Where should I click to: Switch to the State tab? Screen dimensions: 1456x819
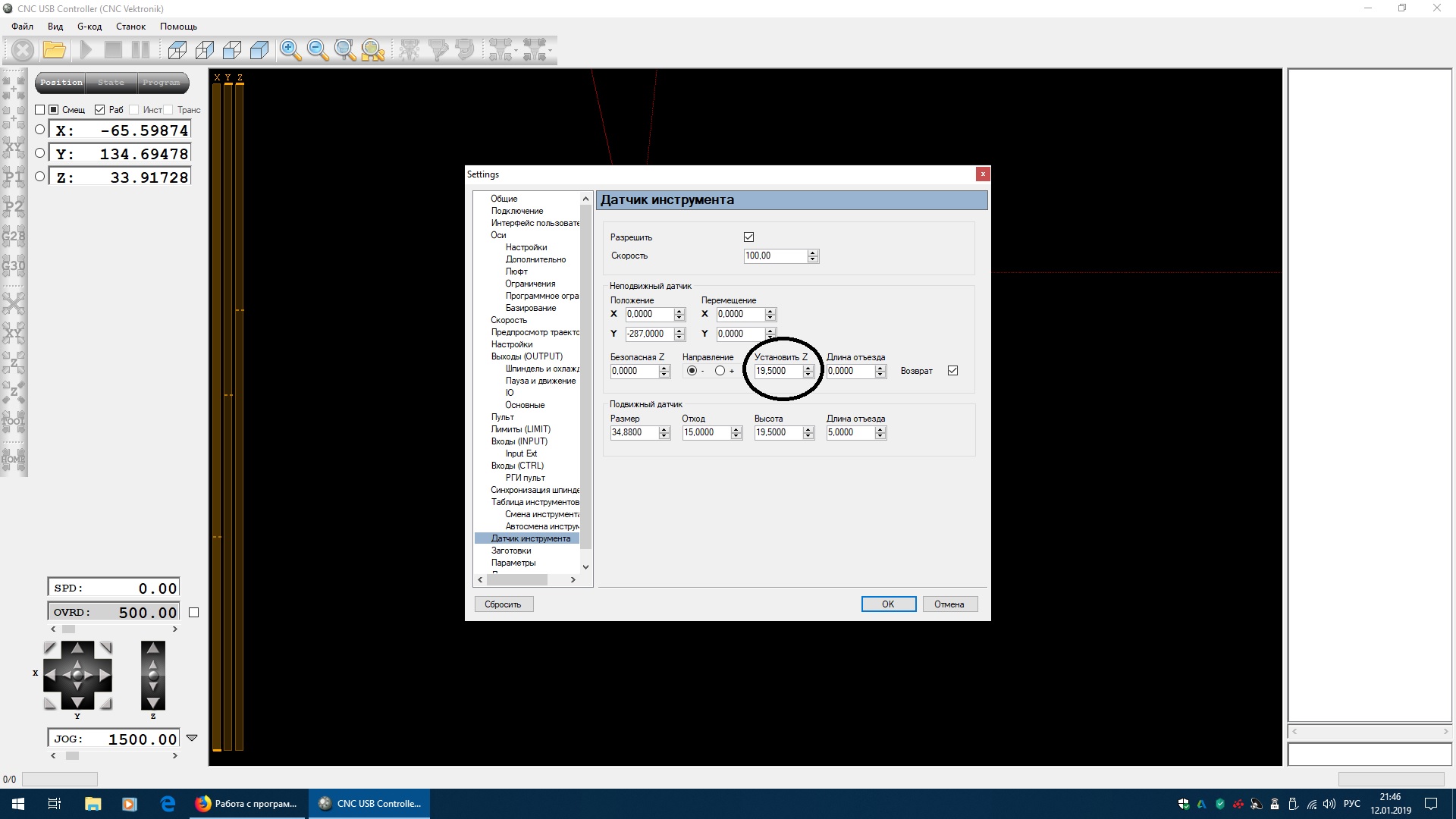click(x=111, y=83)
